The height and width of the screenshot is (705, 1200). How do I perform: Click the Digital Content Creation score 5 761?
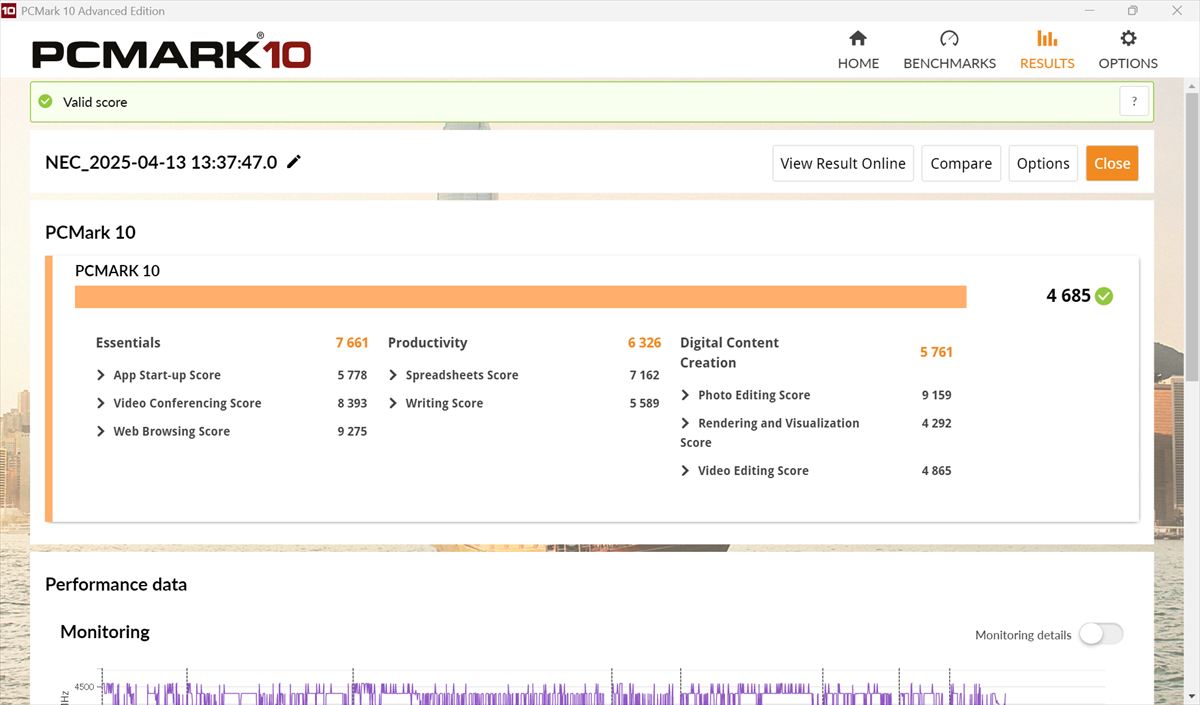[x=936, y=352]
